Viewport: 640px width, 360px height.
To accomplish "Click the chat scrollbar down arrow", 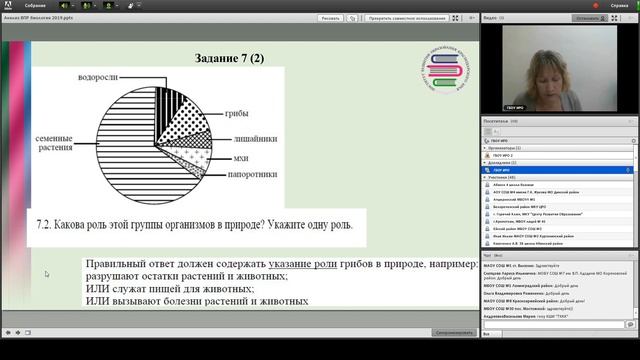I will (636, 313).
